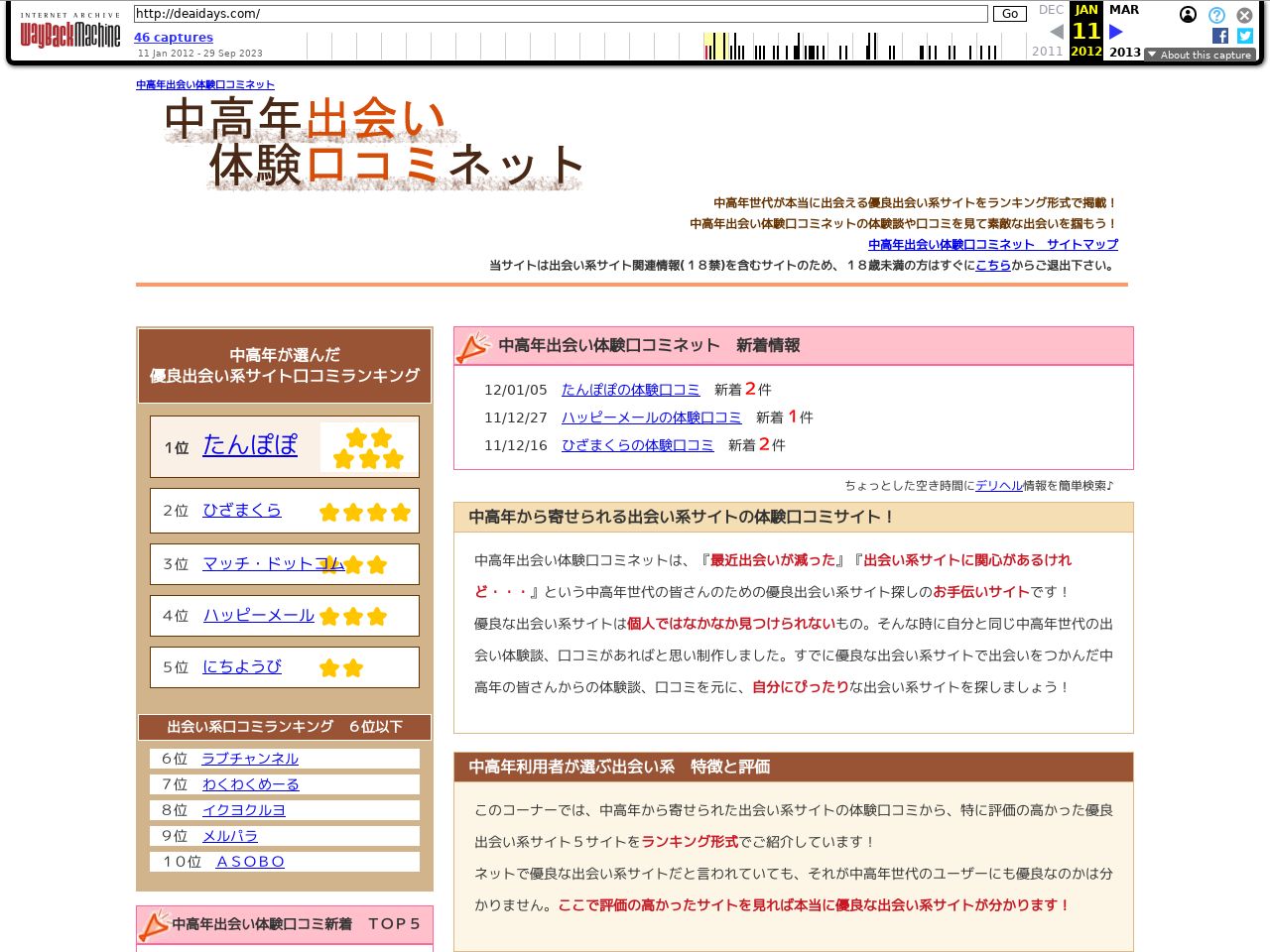Open the サイトマップ link in header
The width and height of the screenshot is (1270, 952).
coord(992,244)
